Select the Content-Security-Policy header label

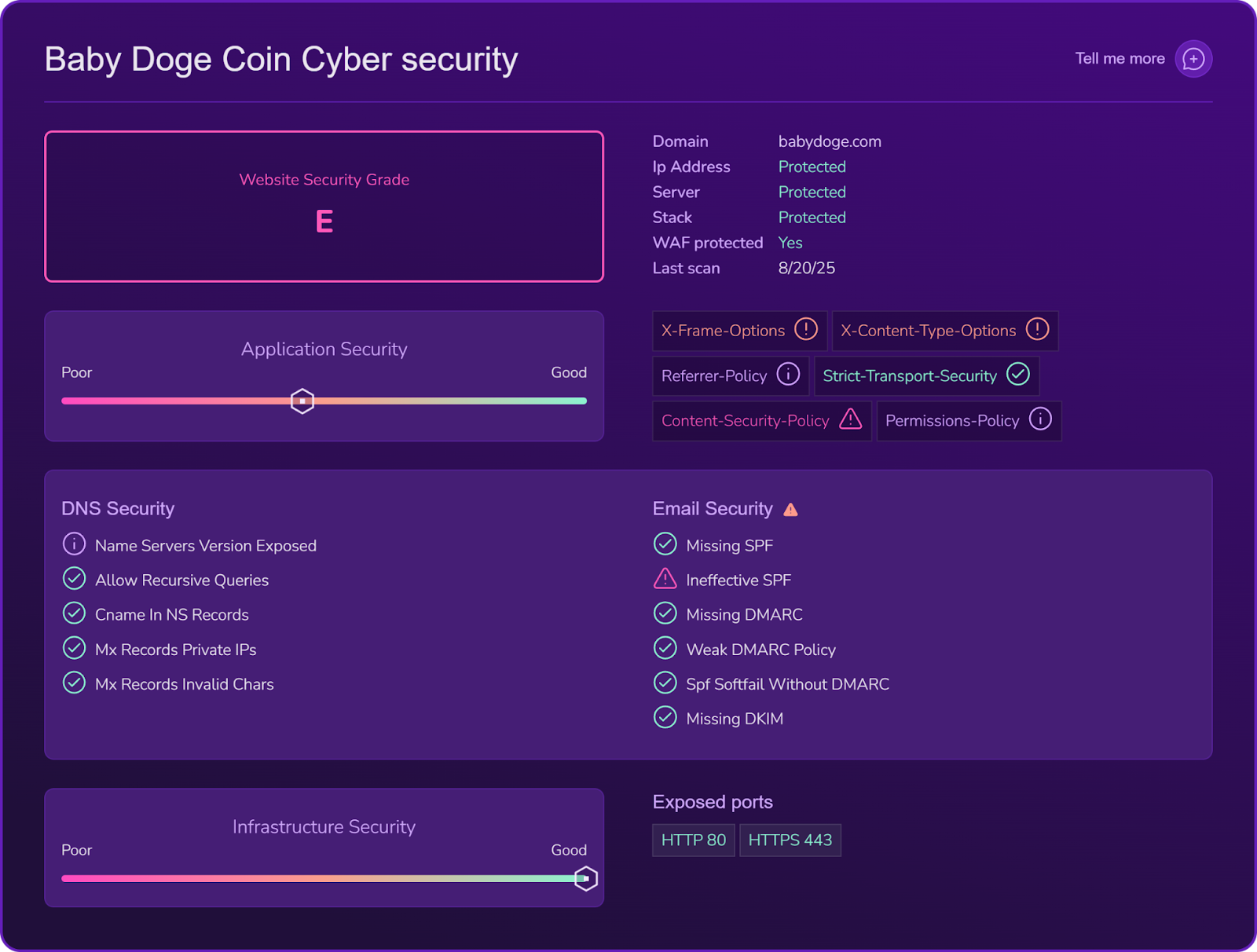pos(745,421)
